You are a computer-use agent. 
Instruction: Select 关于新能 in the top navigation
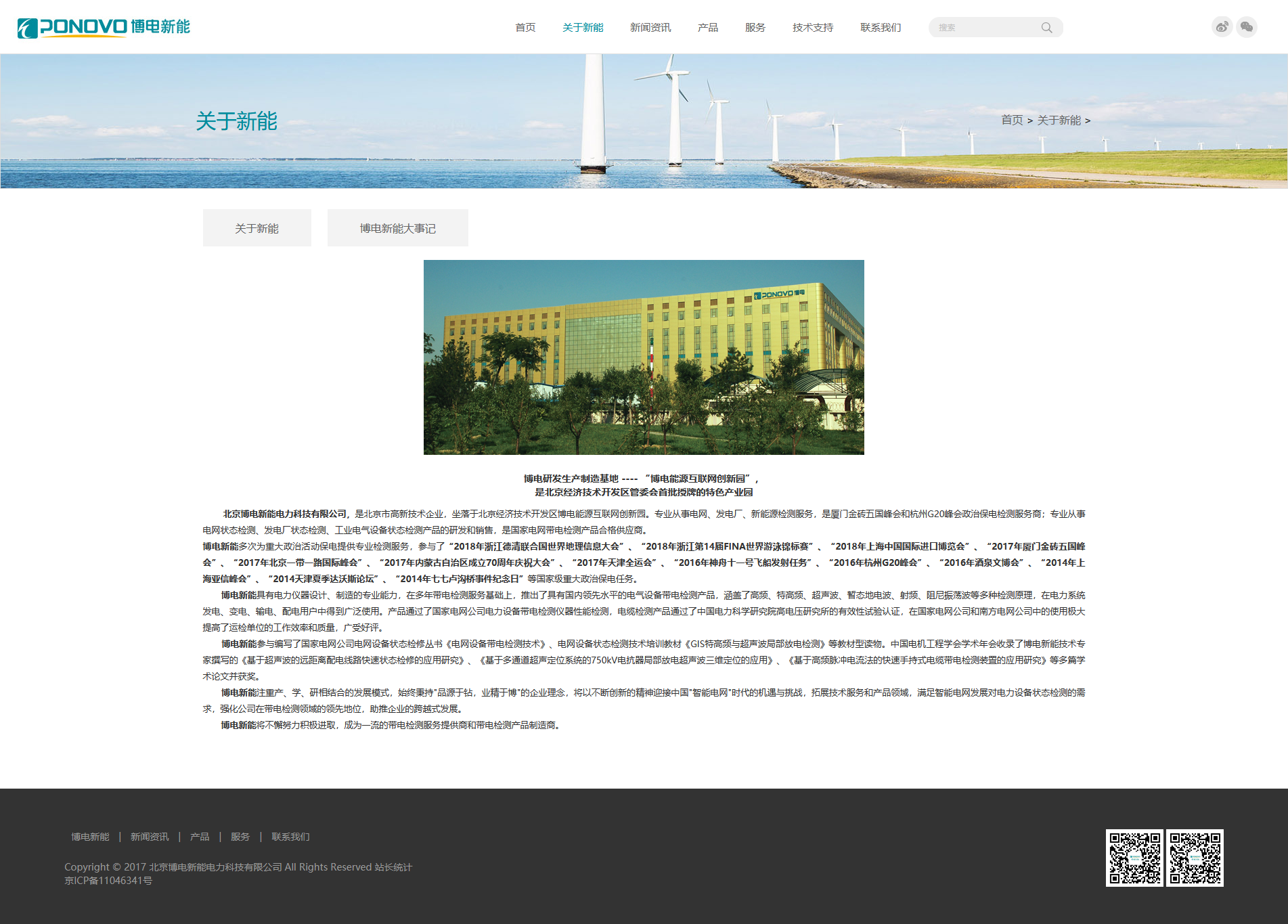coord(583,28)
